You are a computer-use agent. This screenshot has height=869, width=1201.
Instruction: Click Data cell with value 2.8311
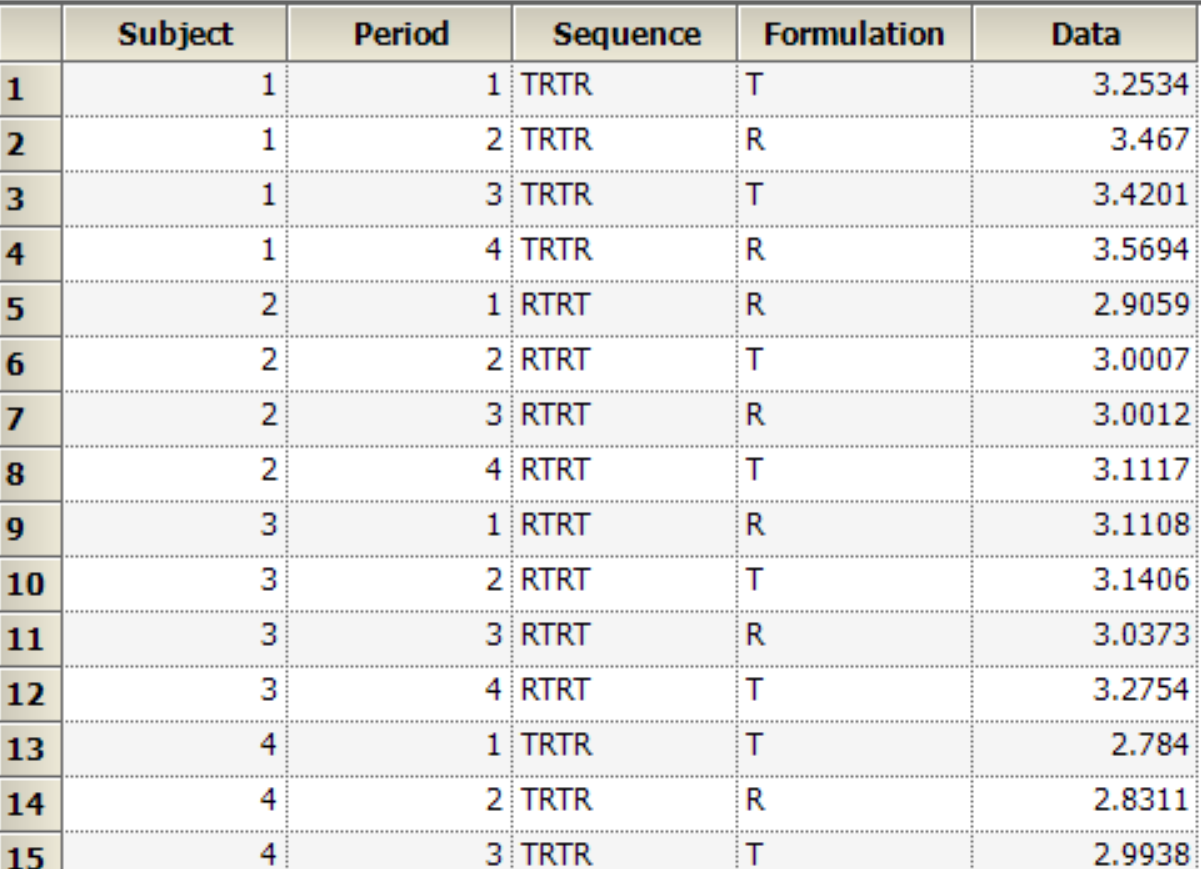[1086, 800]
